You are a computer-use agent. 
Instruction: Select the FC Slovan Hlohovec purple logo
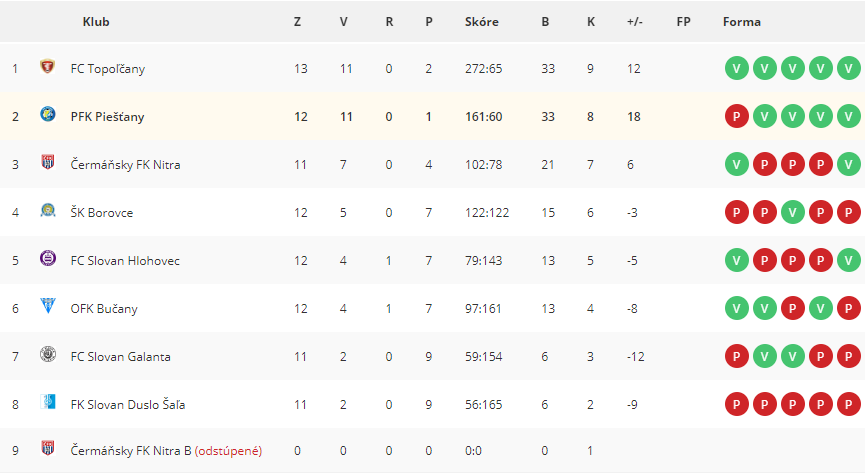point(48,258)
